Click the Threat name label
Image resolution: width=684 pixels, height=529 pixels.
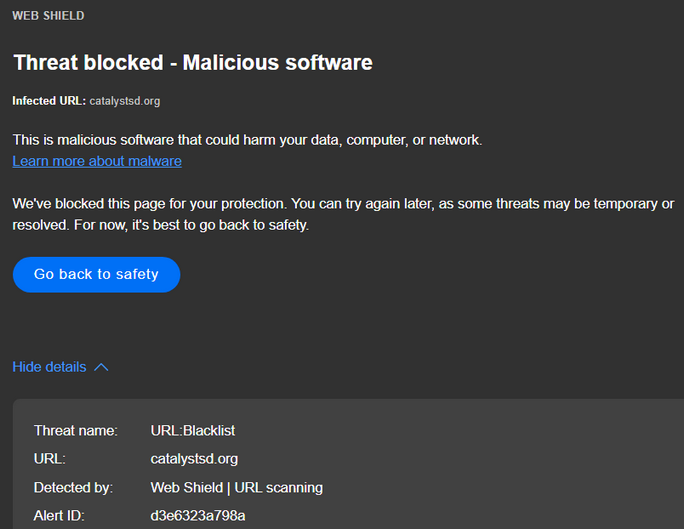pyautogui.click(x=76, y=431)
